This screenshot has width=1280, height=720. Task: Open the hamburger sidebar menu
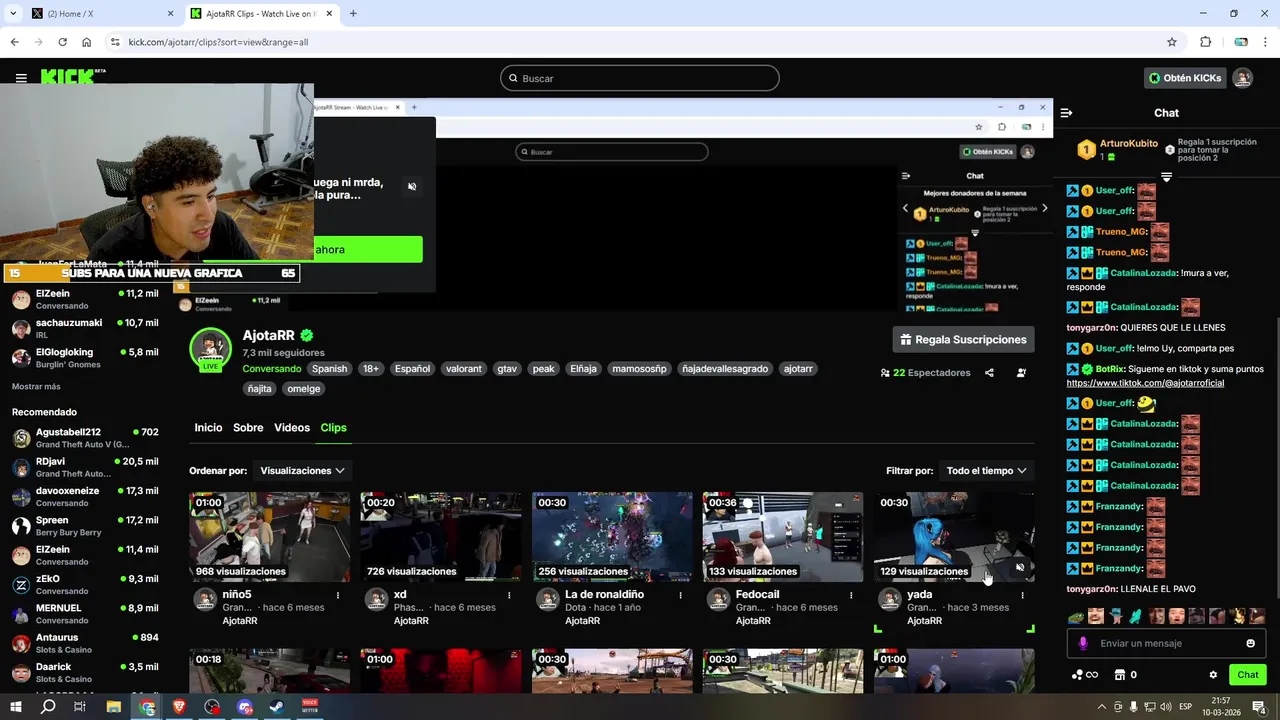(x=21, y=78)
